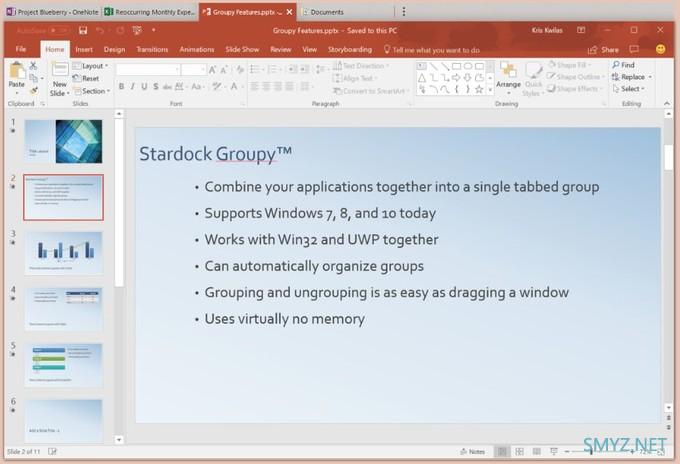Open the Comments icon next to Share
The image size is (680, 464).
[634, 49]
